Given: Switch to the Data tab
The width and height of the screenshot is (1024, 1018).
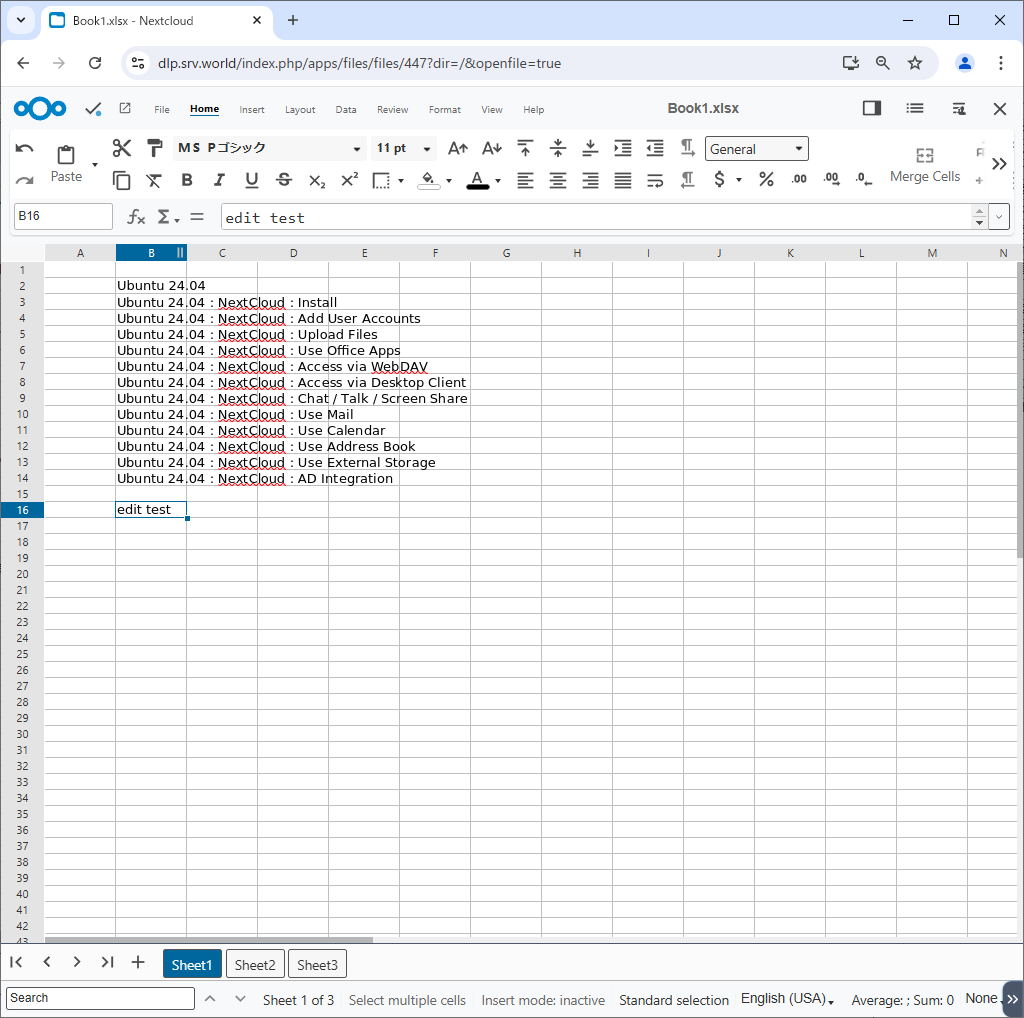Looking at the screenshot, I should pyautogui.click(x=346, y=110).
